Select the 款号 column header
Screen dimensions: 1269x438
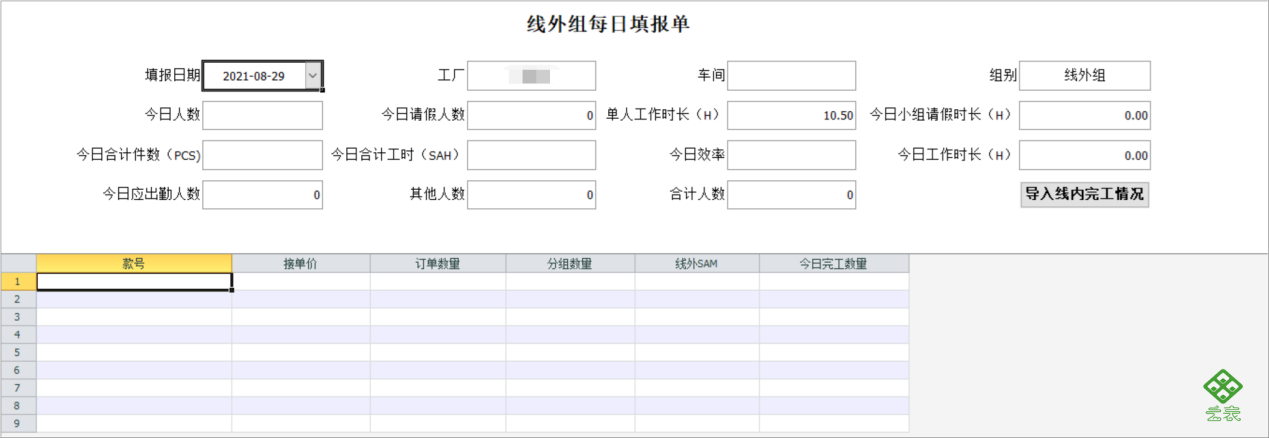(134, 264)
